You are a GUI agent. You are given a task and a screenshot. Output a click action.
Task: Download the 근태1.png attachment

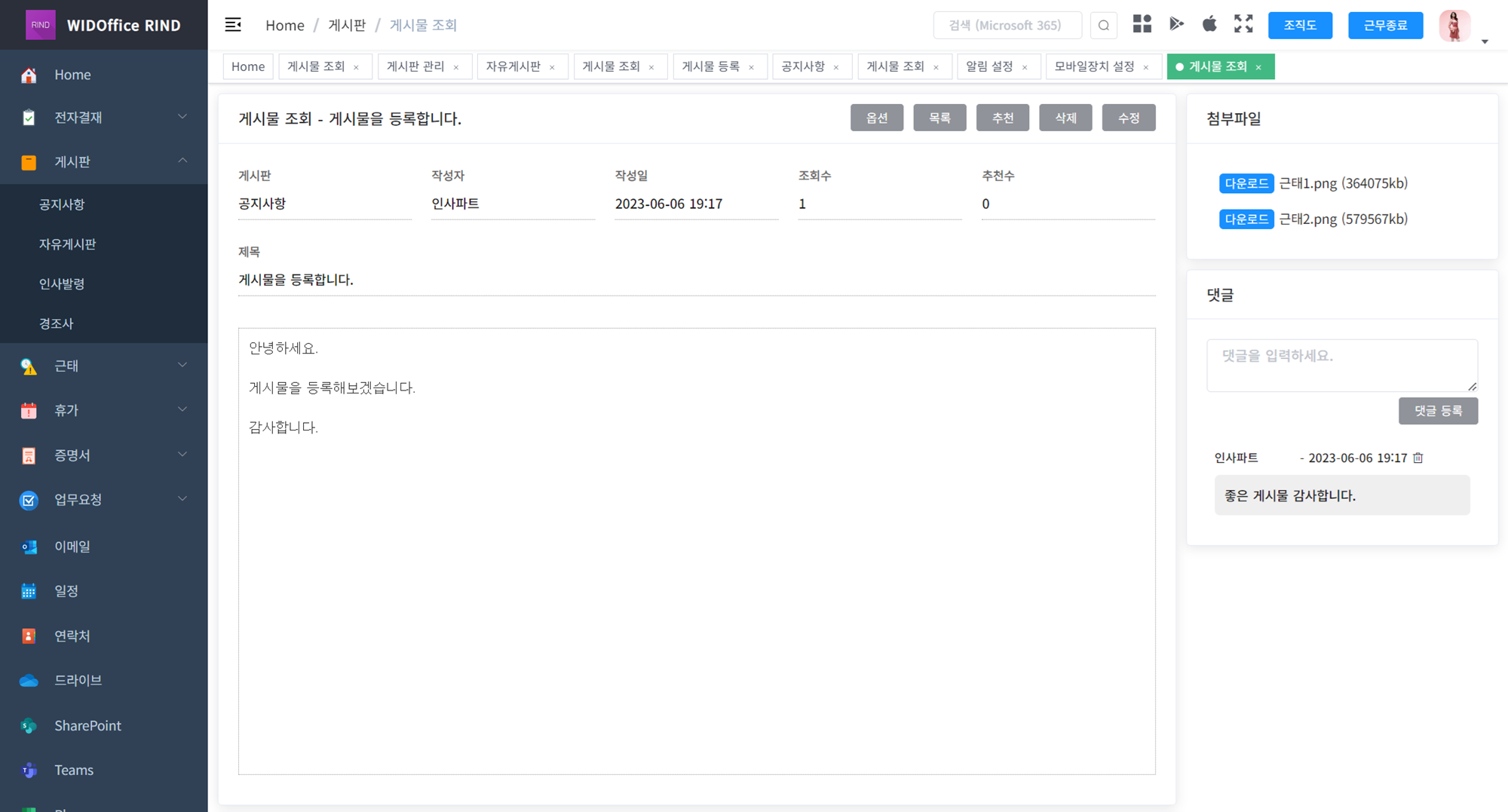click(1246, 183)
